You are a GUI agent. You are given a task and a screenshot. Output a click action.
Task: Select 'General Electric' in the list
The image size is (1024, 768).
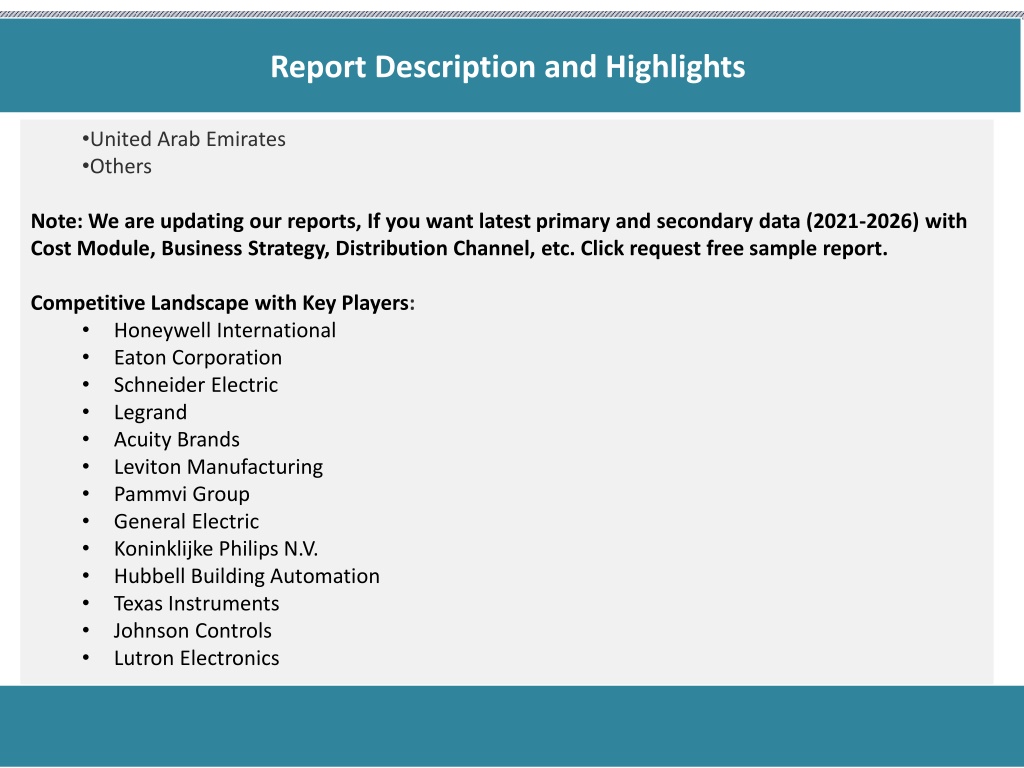click(x=186, y=522)
